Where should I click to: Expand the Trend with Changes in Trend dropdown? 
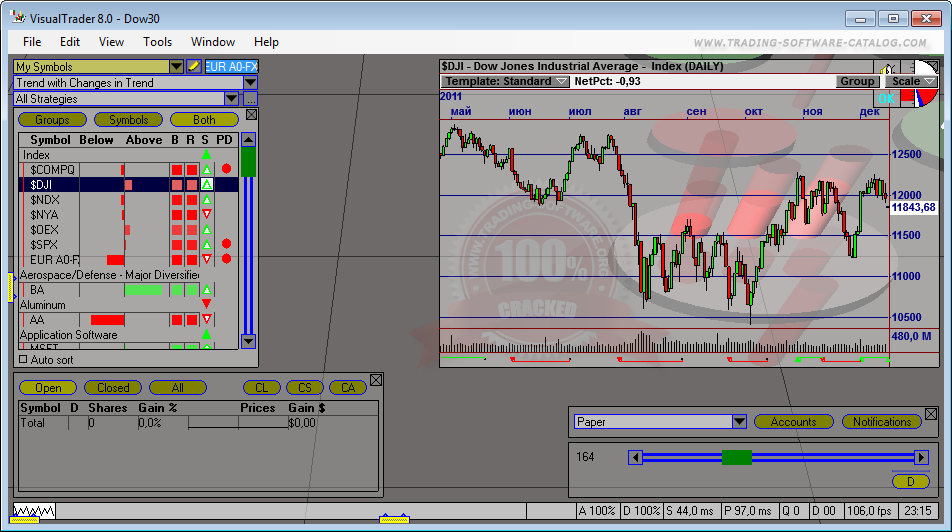(250, 83)
